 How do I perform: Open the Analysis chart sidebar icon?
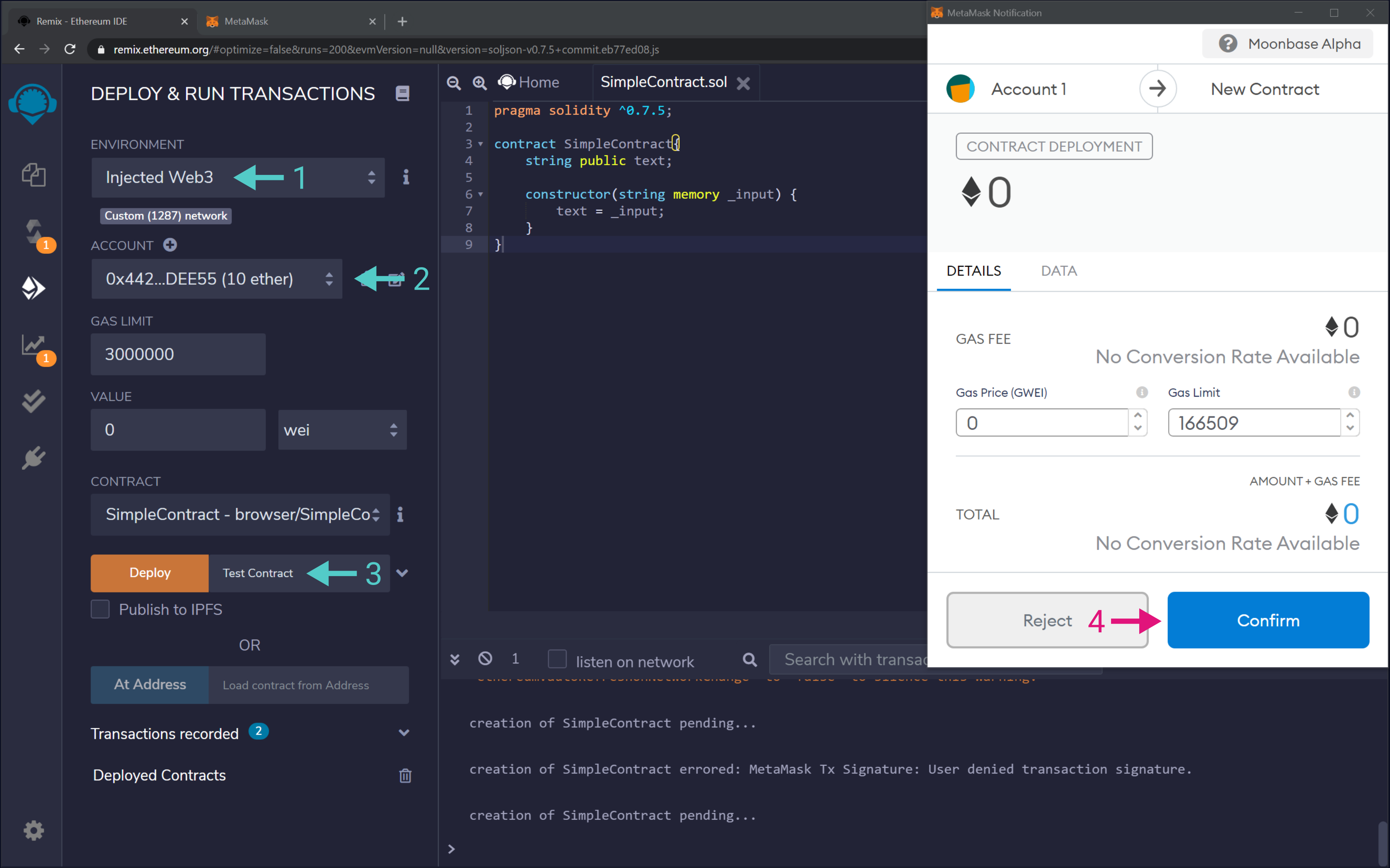[33, 345]
